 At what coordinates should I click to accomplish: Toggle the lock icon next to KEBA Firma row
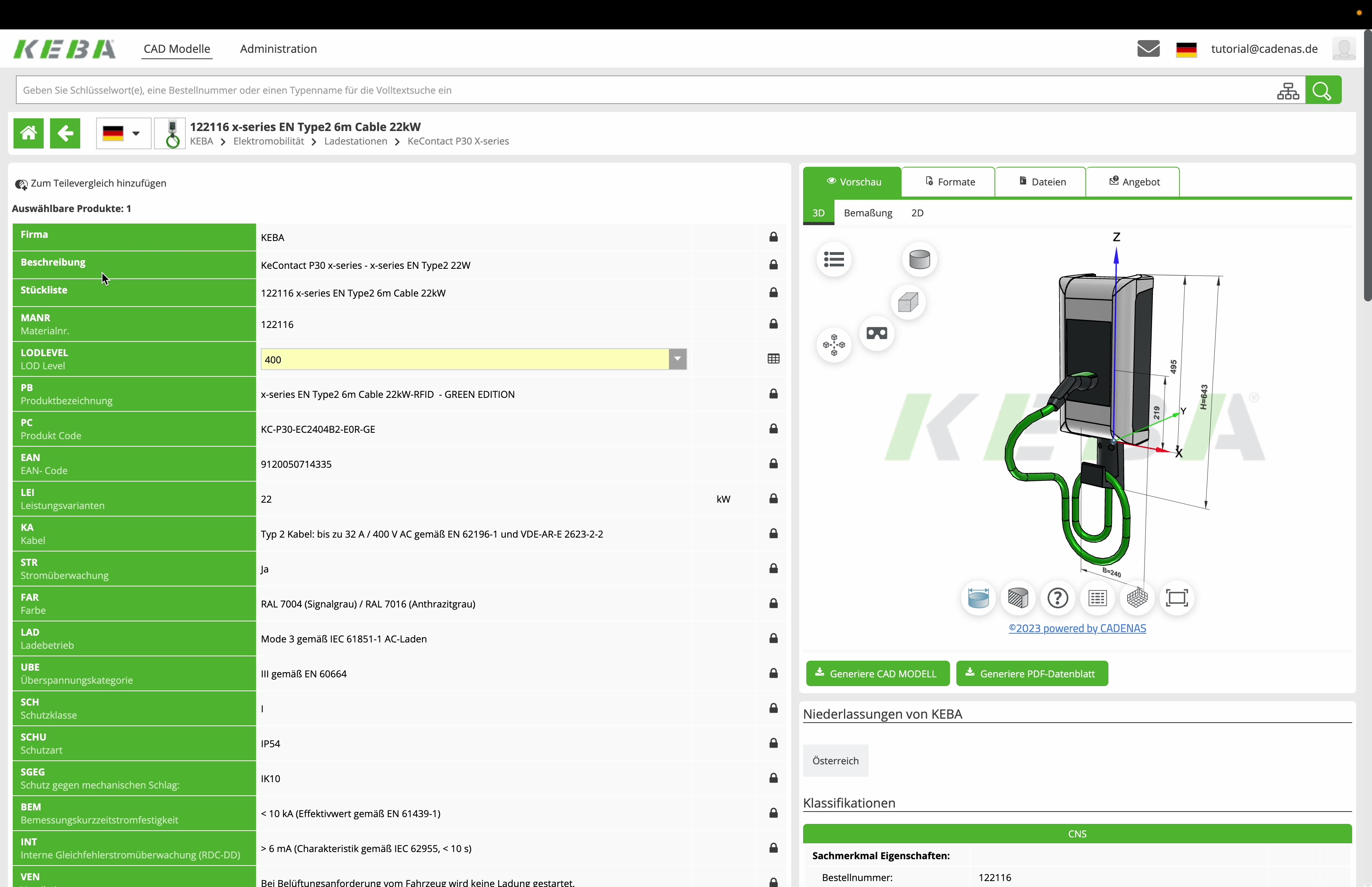pyautogui.click(x=773, y=237)
